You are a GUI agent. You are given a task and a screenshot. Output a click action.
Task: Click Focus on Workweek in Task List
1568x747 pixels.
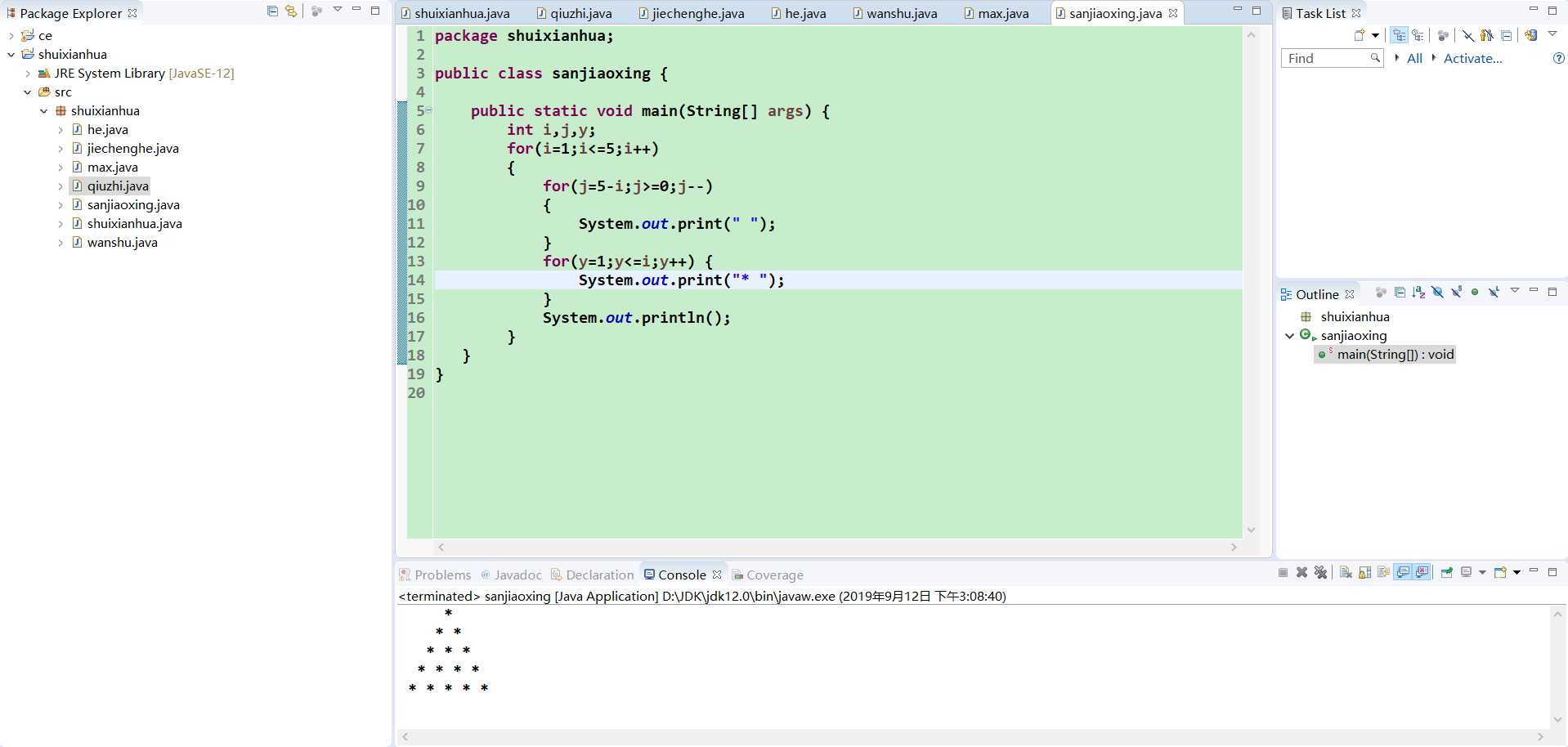point(1443,35)
